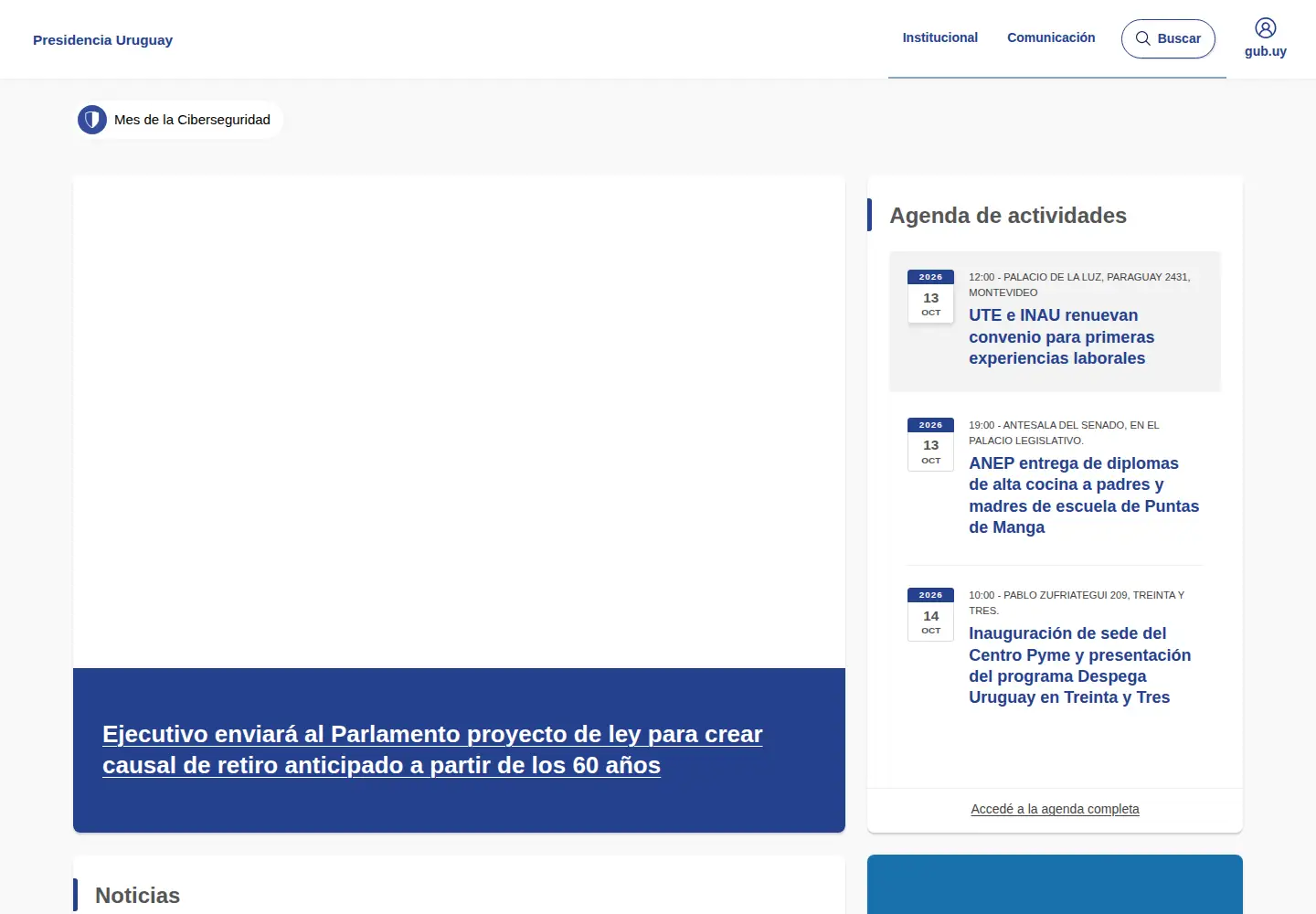The height and width of the screenshot is (914, 1316).
Task: Open the Institucional menu
Action: tap(939, 37)
